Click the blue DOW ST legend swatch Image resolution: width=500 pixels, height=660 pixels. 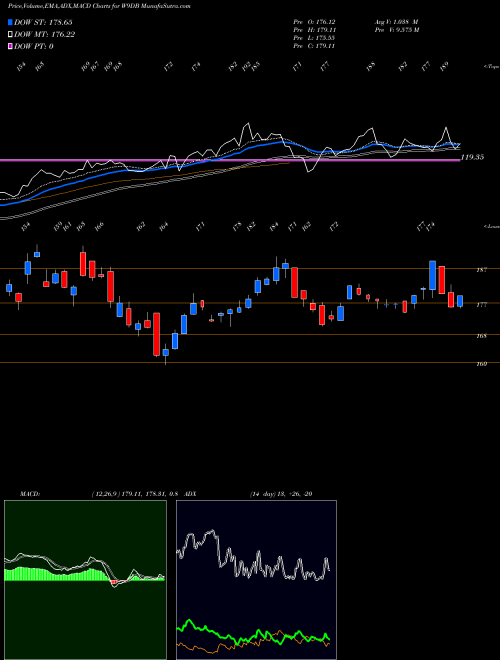(10, 22)
